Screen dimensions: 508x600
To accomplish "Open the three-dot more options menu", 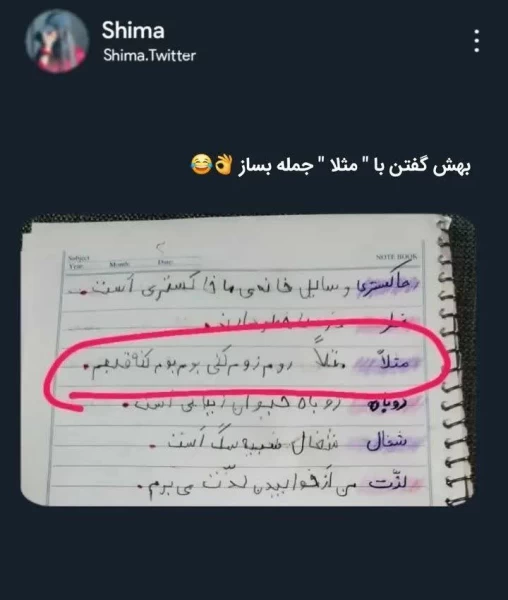I will (x=477, y=41).
